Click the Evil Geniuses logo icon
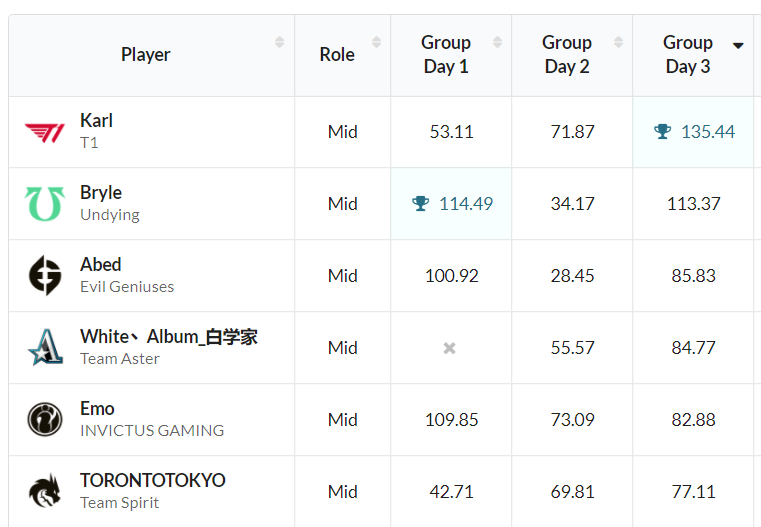Screen dimensions: 761x527 pyautogui.click(x=44, y=276)
